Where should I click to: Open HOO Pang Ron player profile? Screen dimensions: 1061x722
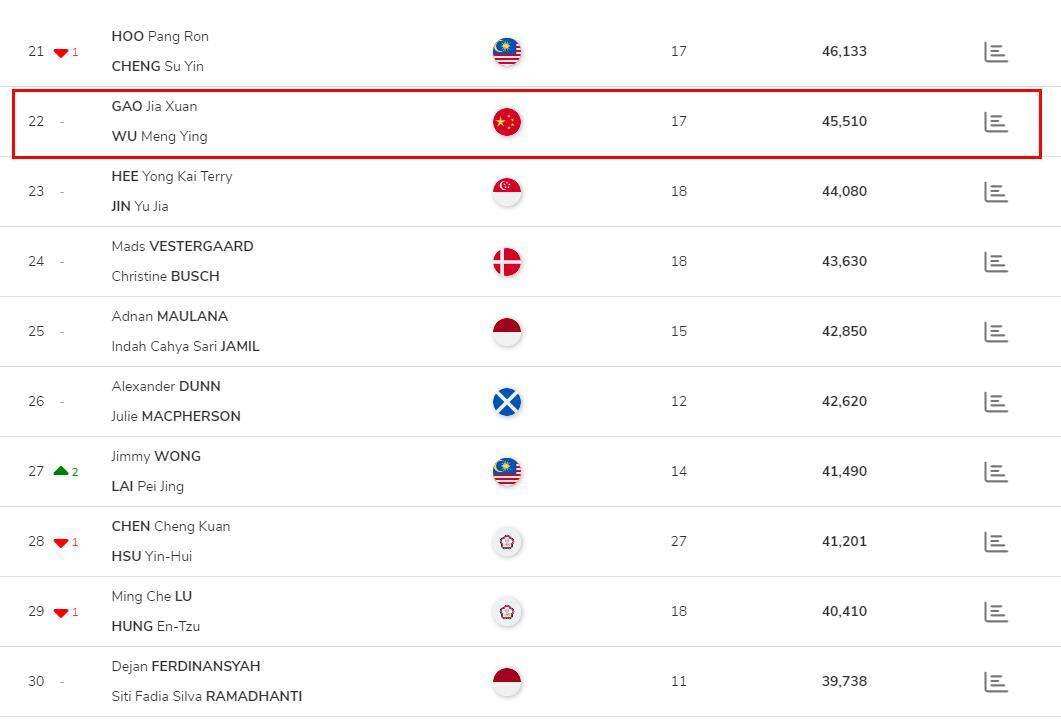(x=160, y=36)
